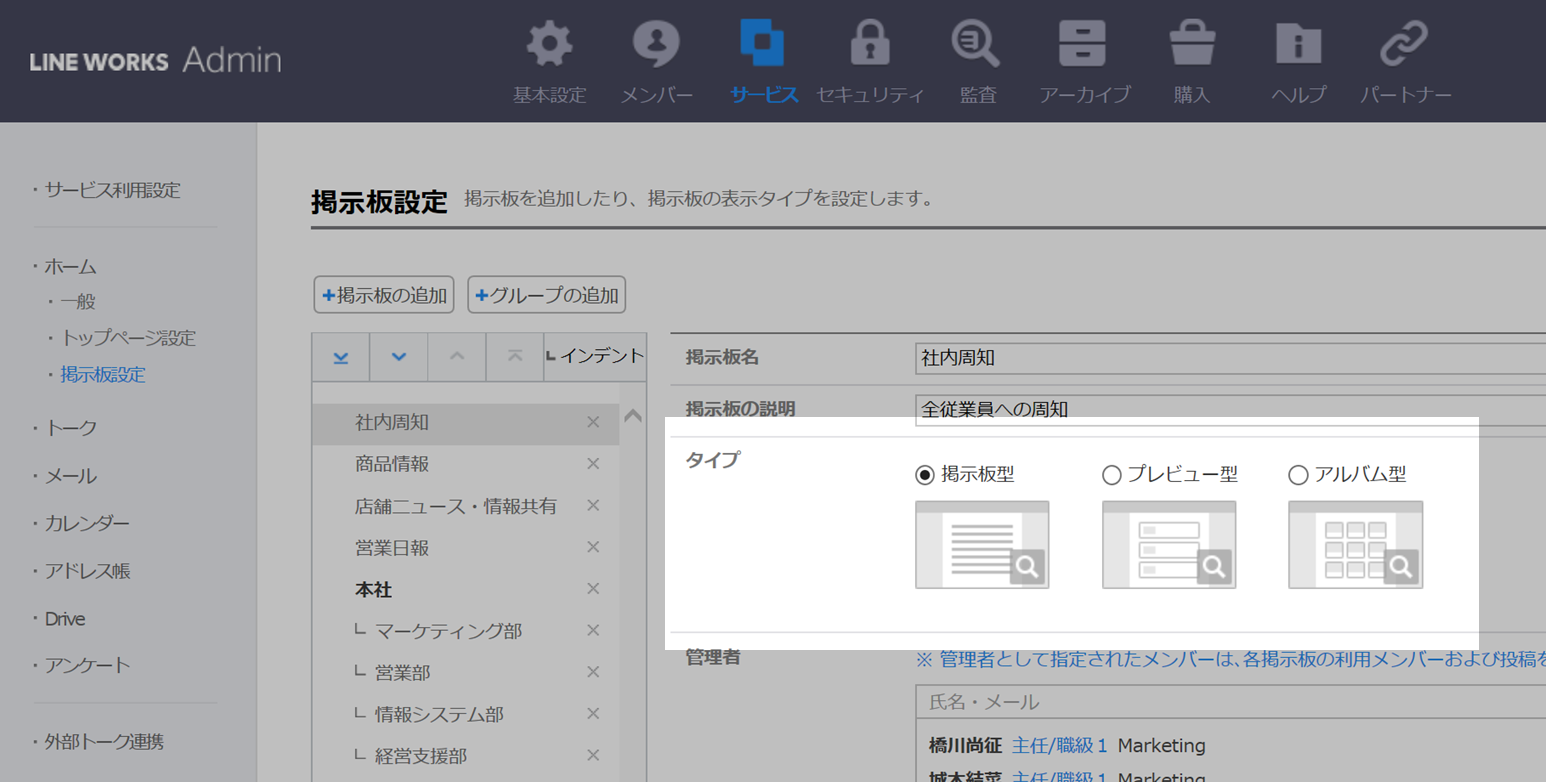Image resolution: width=1547 pixels, height=783 pixels.
Task: Click the 掲示板の追加 button
Action: 384,296
